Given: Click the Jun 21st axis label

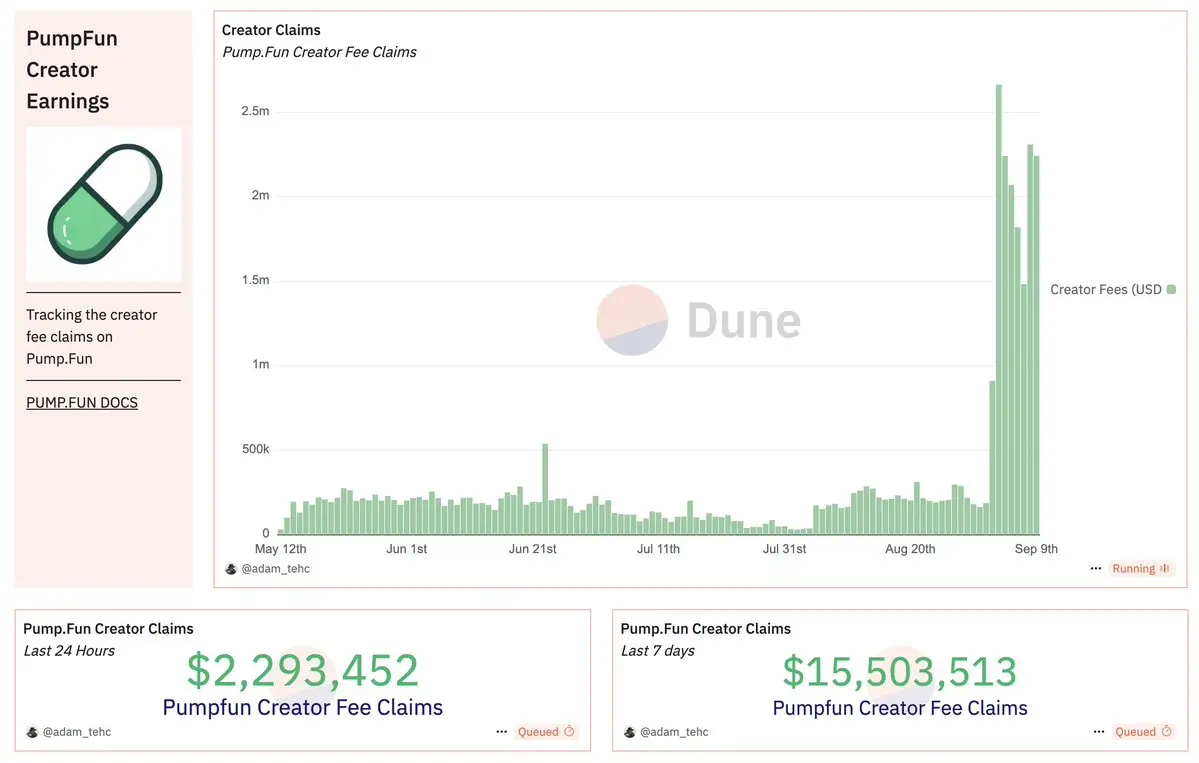Looking at the screenshot, I should pos(533,549).
